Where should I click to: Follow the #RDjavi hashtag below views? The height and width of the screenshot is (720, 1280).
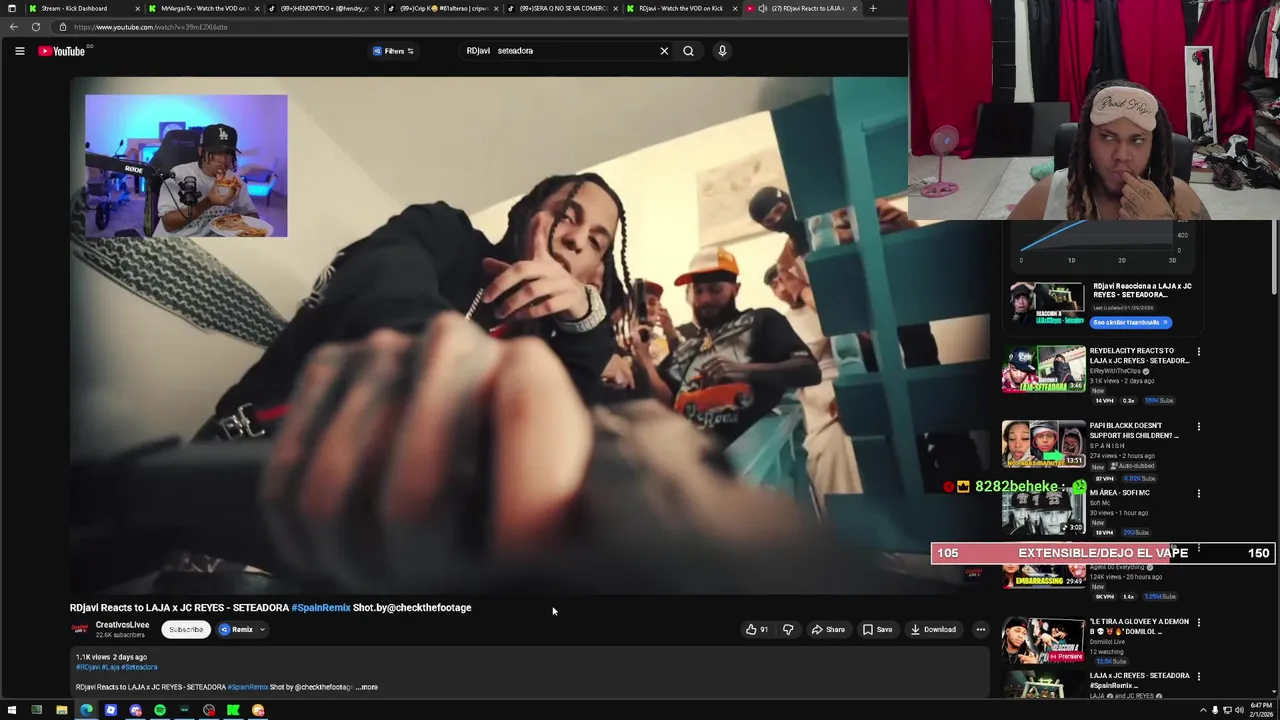point(87,667)
